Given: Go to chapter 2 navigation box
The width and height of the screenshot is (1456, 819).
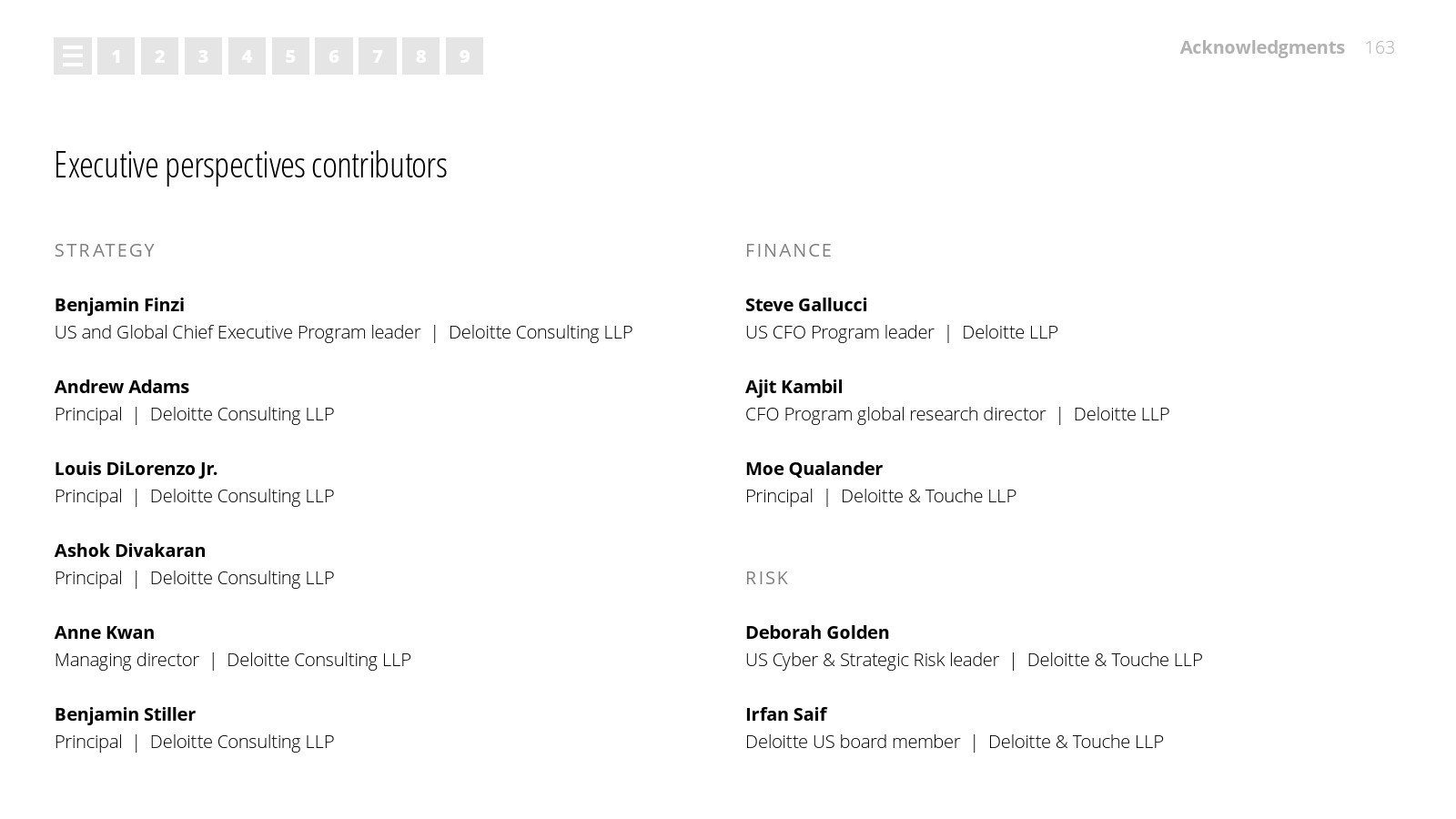Looking at the screenshot, I should tap(159, 56).
